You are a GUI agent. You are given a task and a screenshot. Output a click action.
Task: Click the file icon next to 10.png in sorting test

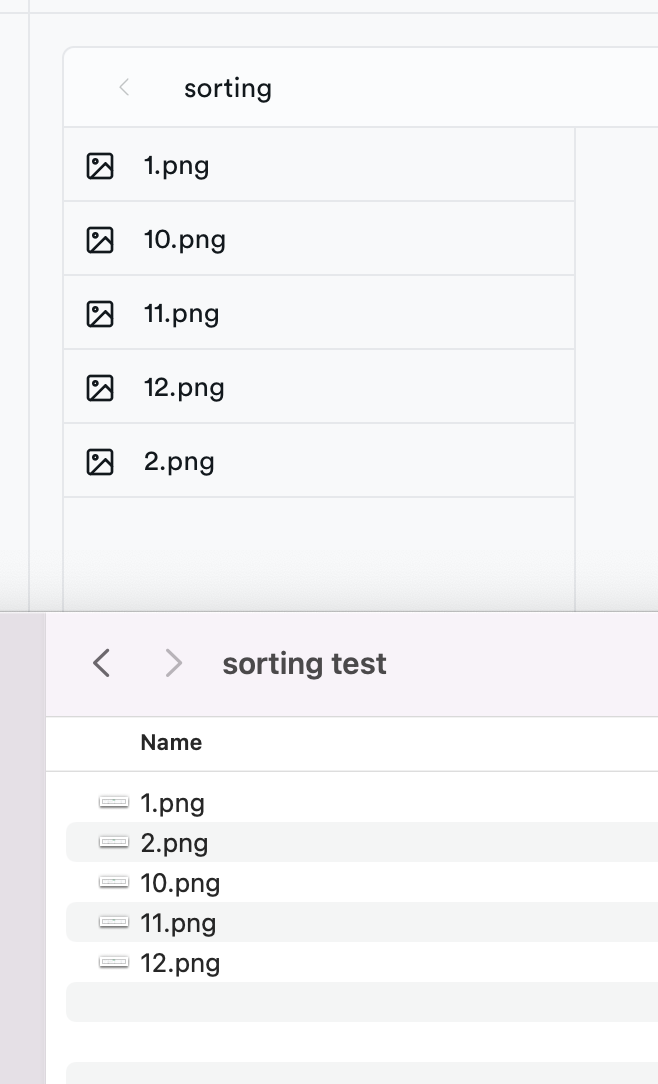click(x=115, y=882)
